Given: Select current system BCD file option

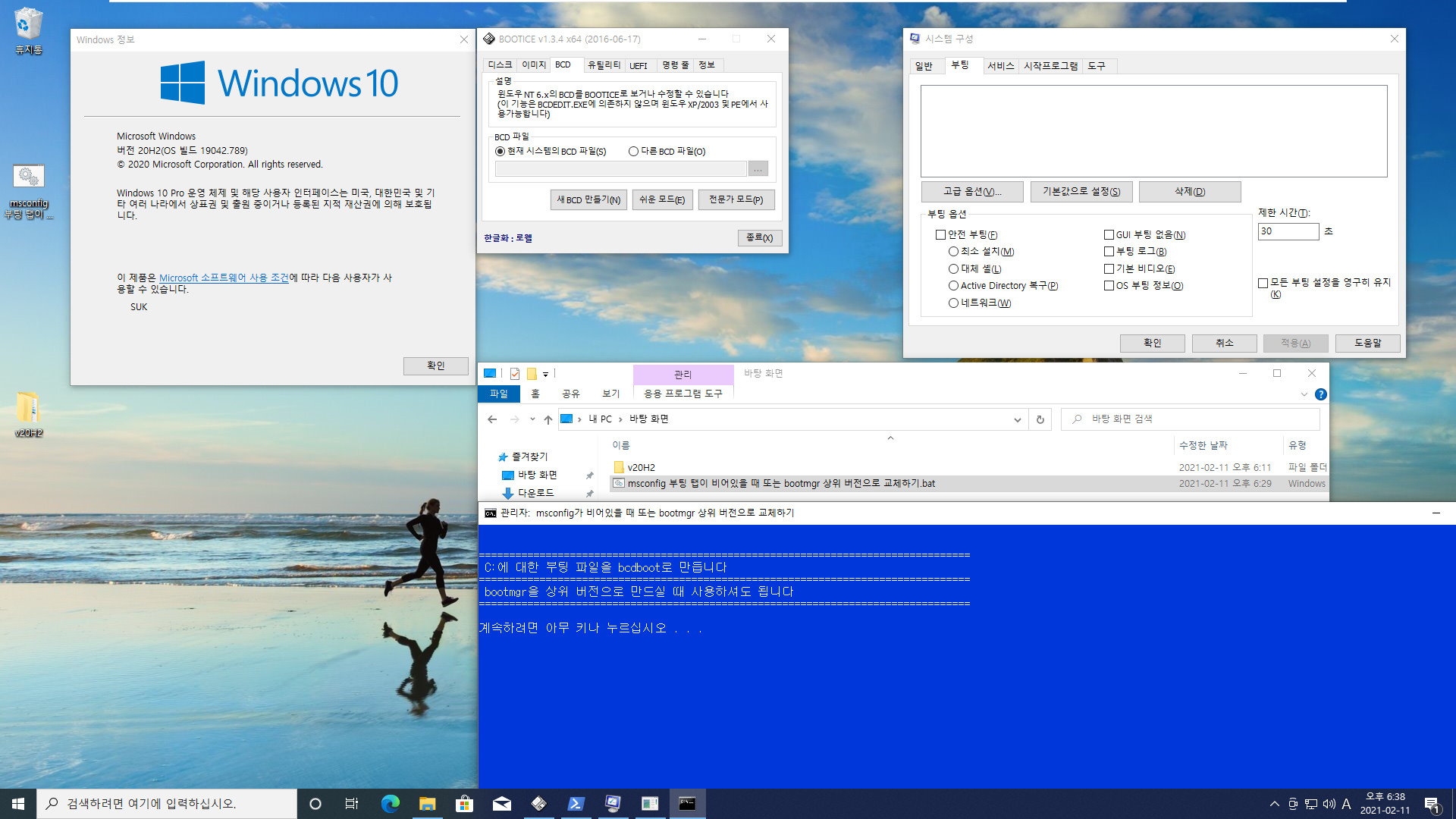Looking at the screenshot, I should (x=551, y=152).
